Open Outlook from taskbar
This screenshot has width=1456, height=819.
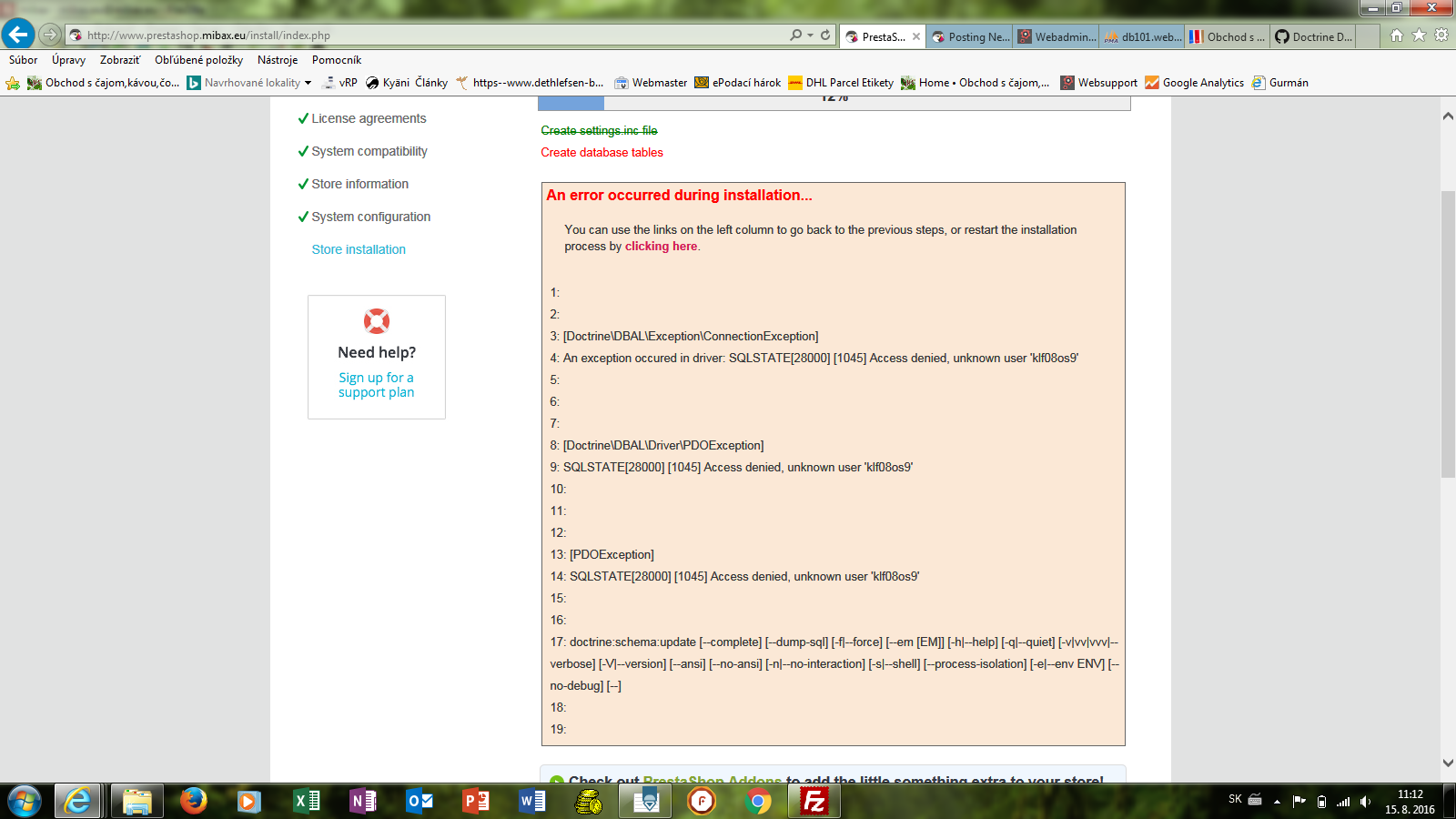tap(420, 801)
